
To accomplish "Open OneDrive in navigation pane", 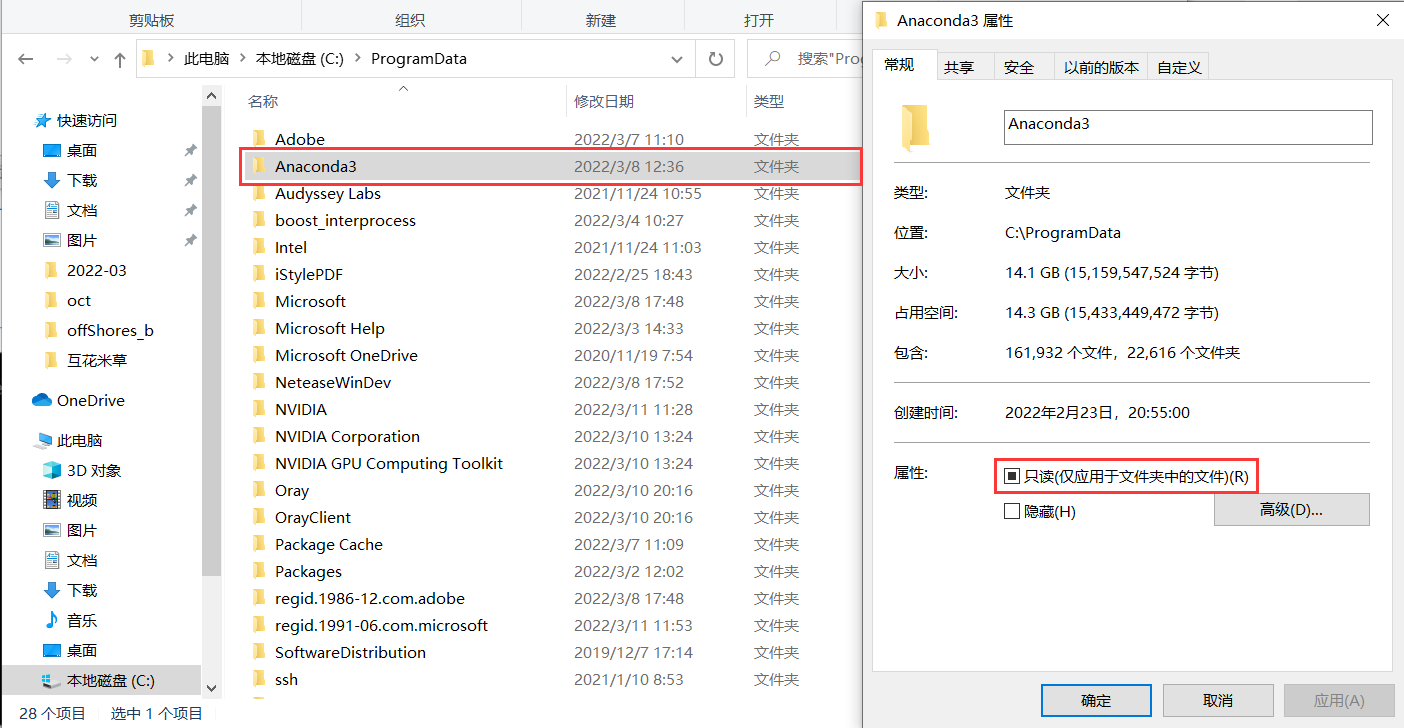I will click(x=91, y=400).
